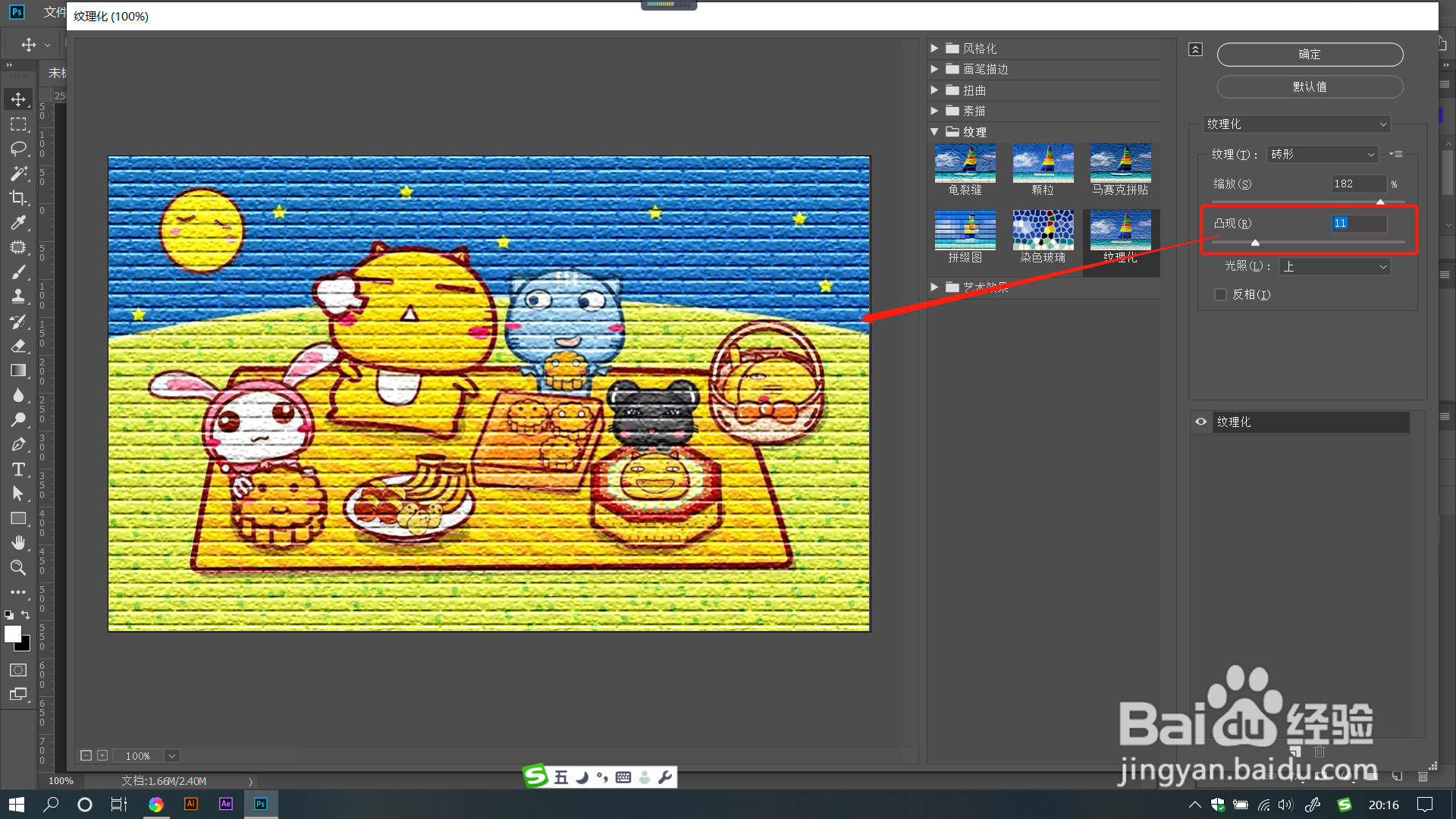Open the Windows notification center
The height and width of the screenshot is (819, 1456).
point(1425,805)
